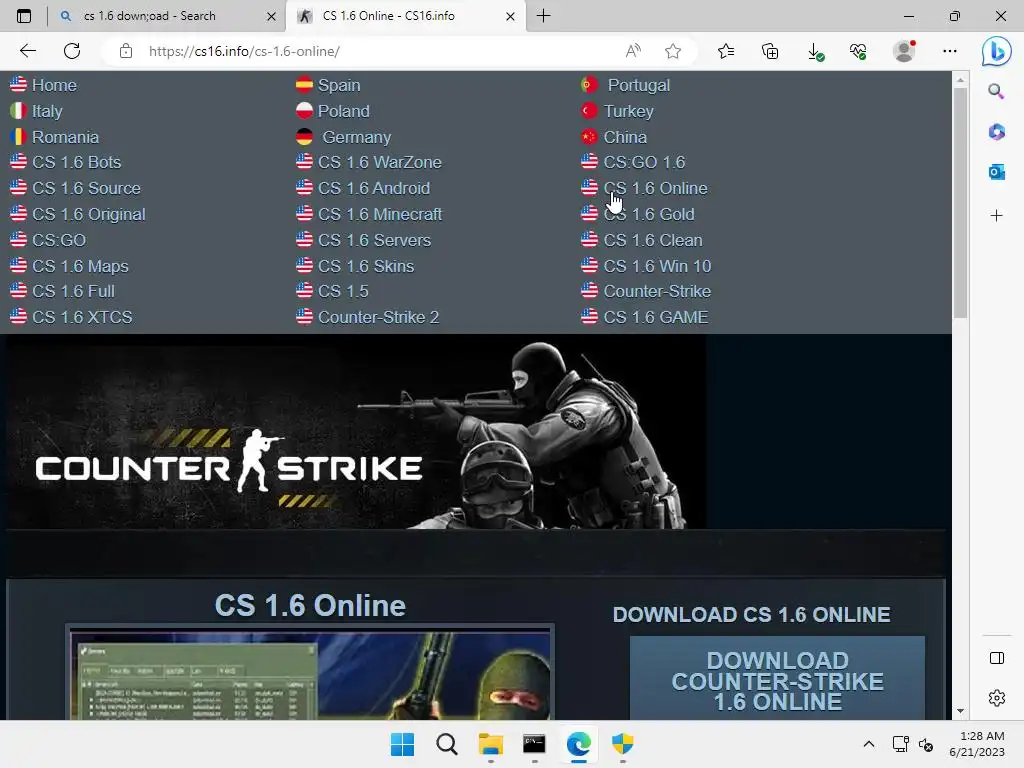Open the Romania language link
Screen dimensions: 1024x768
pos(65,137)
